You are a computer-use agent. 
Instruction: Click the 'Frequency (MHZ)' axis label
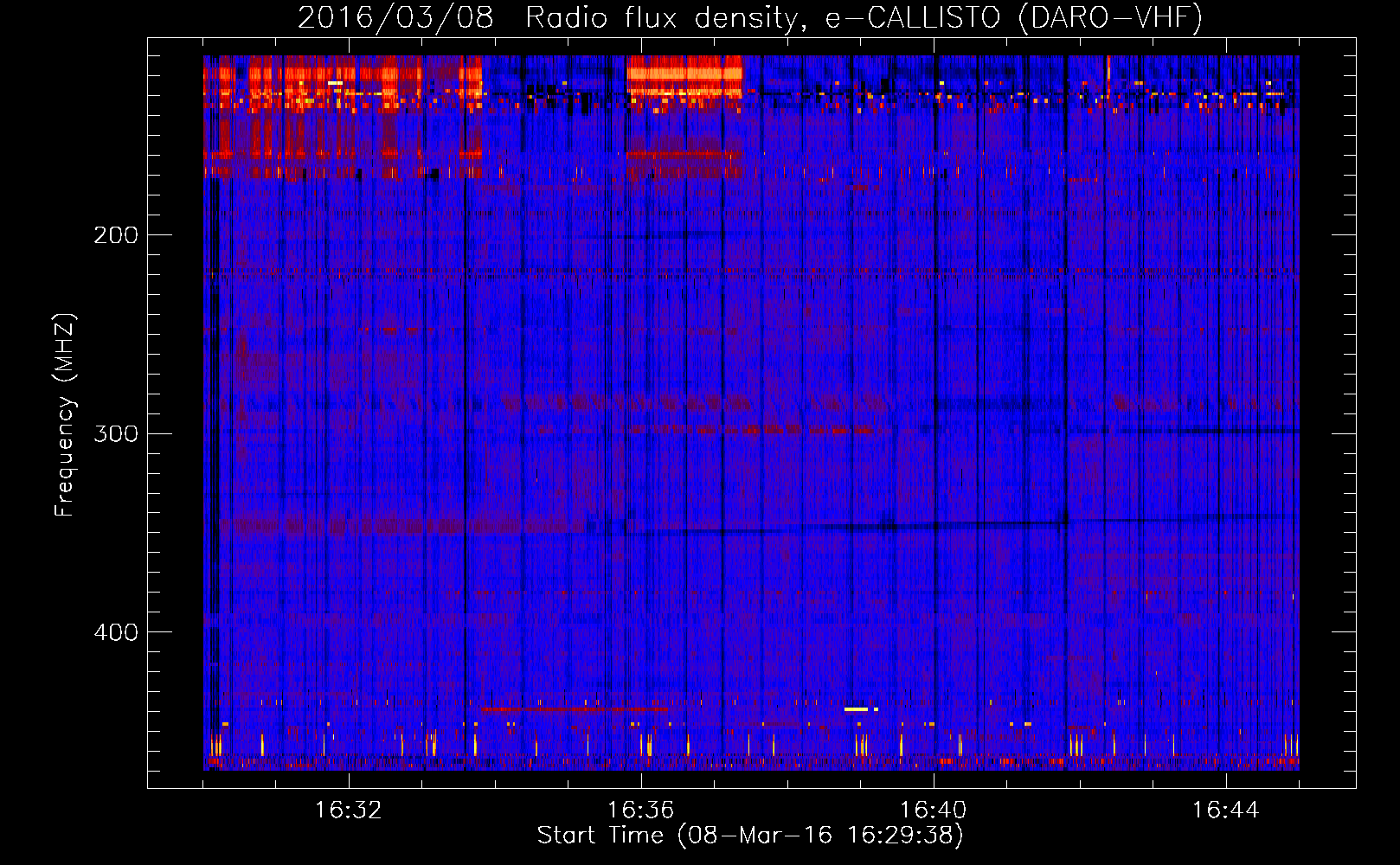(x=65, y=415)
